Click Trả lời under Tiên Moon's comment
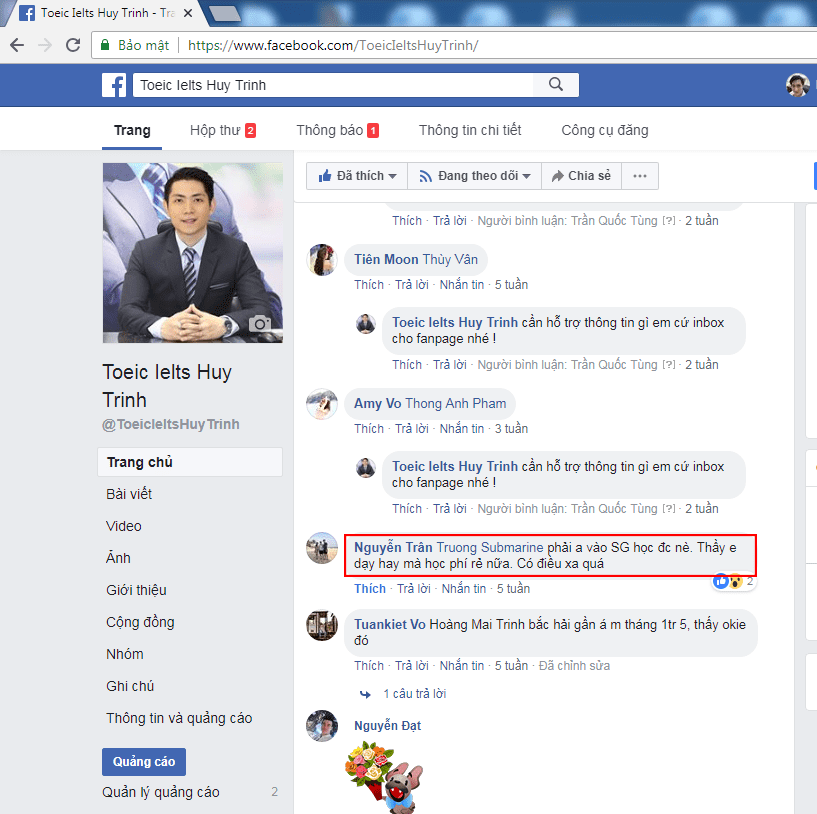 coord(412,285)
